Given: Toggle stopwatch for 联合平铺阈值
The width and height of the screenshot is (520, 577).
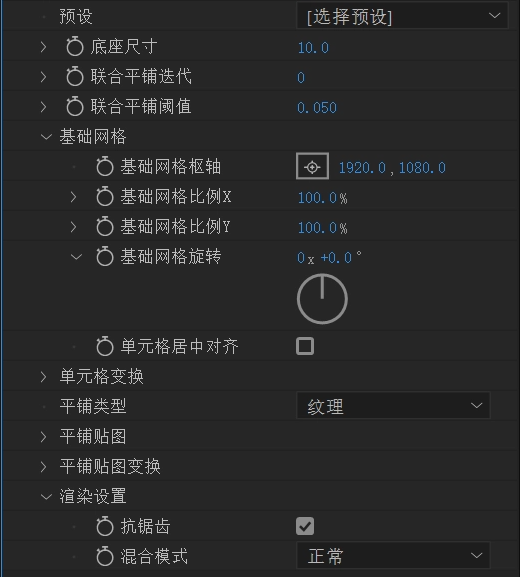Looking at the screenshot, I should pos(75,106).
